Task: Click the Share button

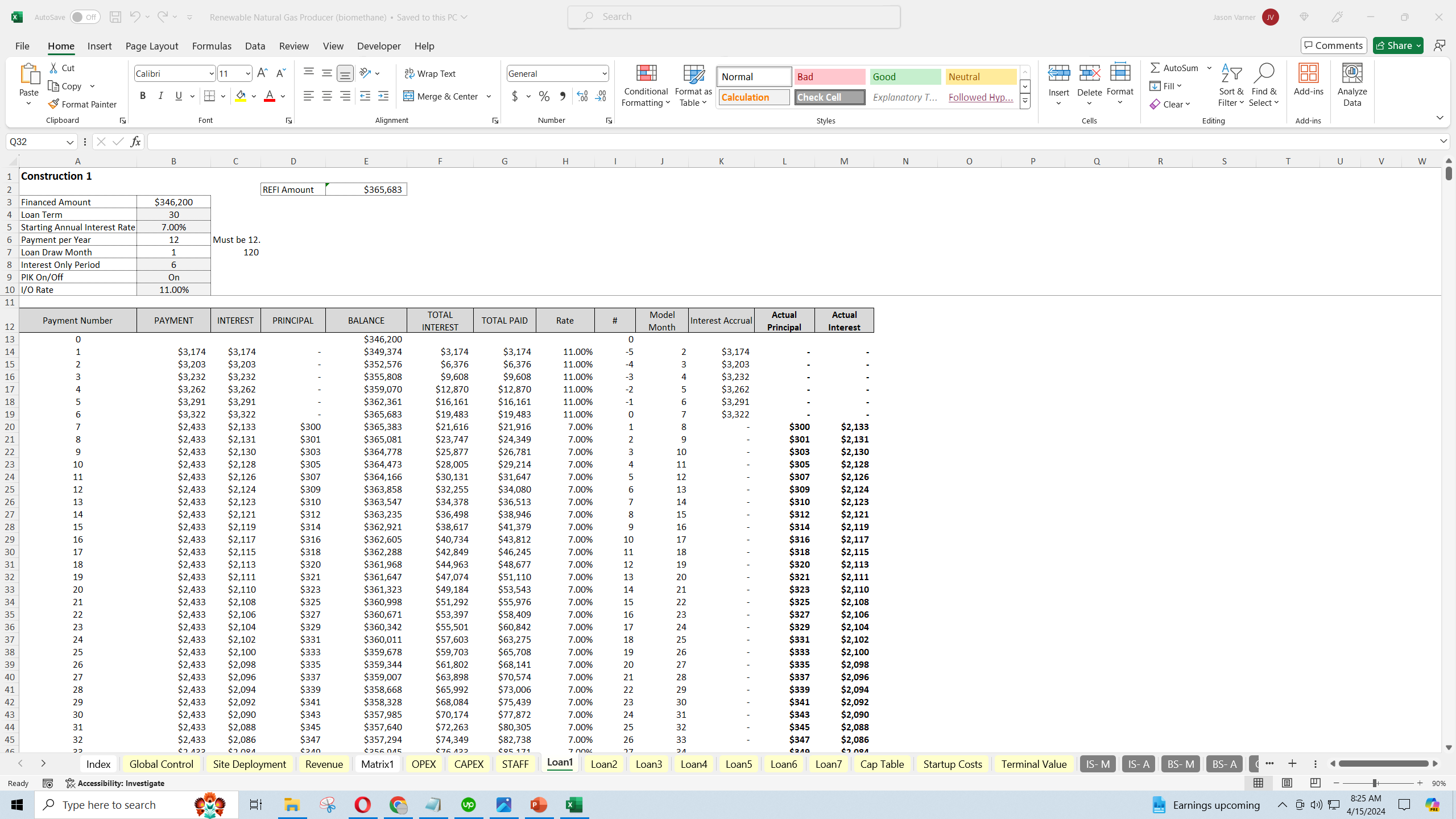Action: (x=1398, y=45)
